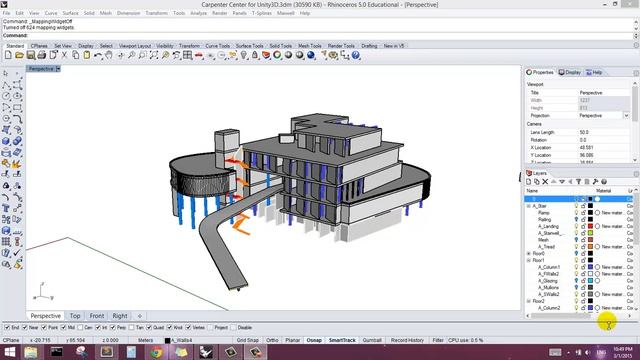This screenshot has height=360, width=640.
Task: Toggle the Mid osnap checkbox
Action: tap(63, 327)
